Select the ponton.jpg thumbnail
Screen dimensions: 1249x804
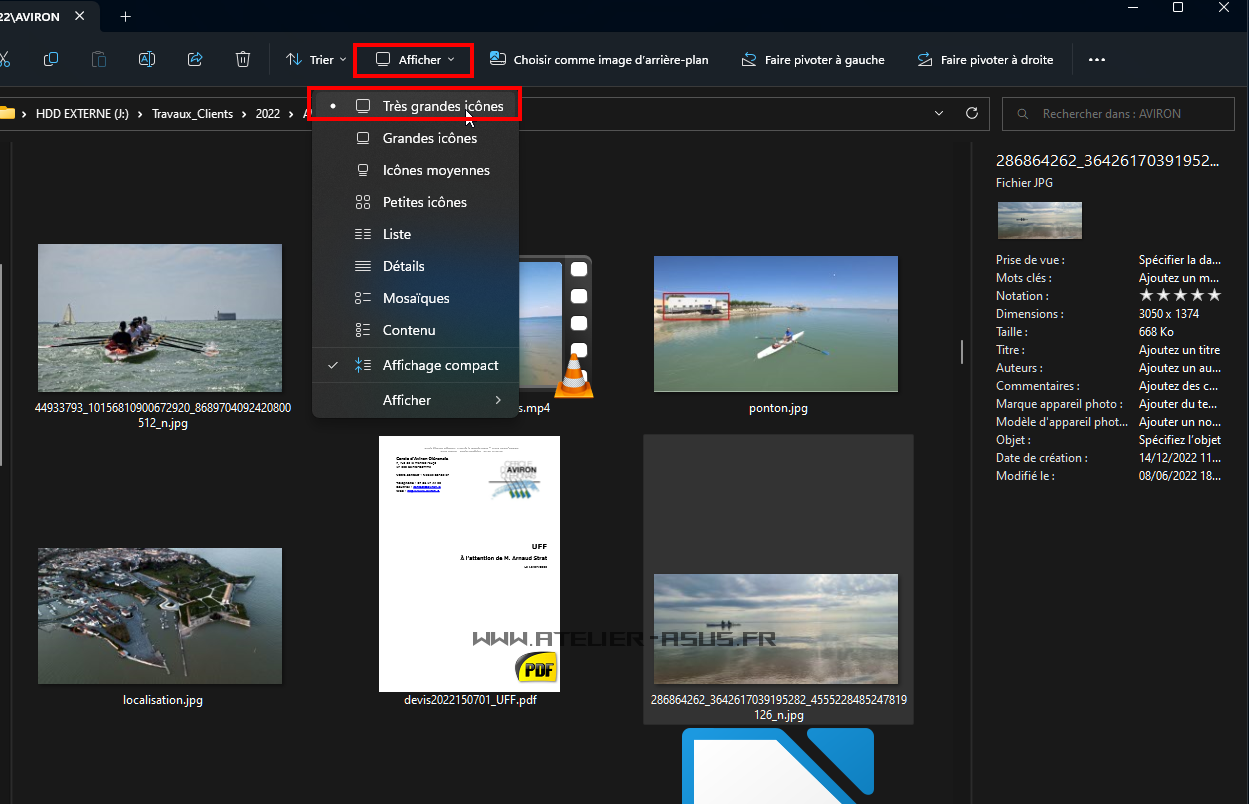coord(775,324)
